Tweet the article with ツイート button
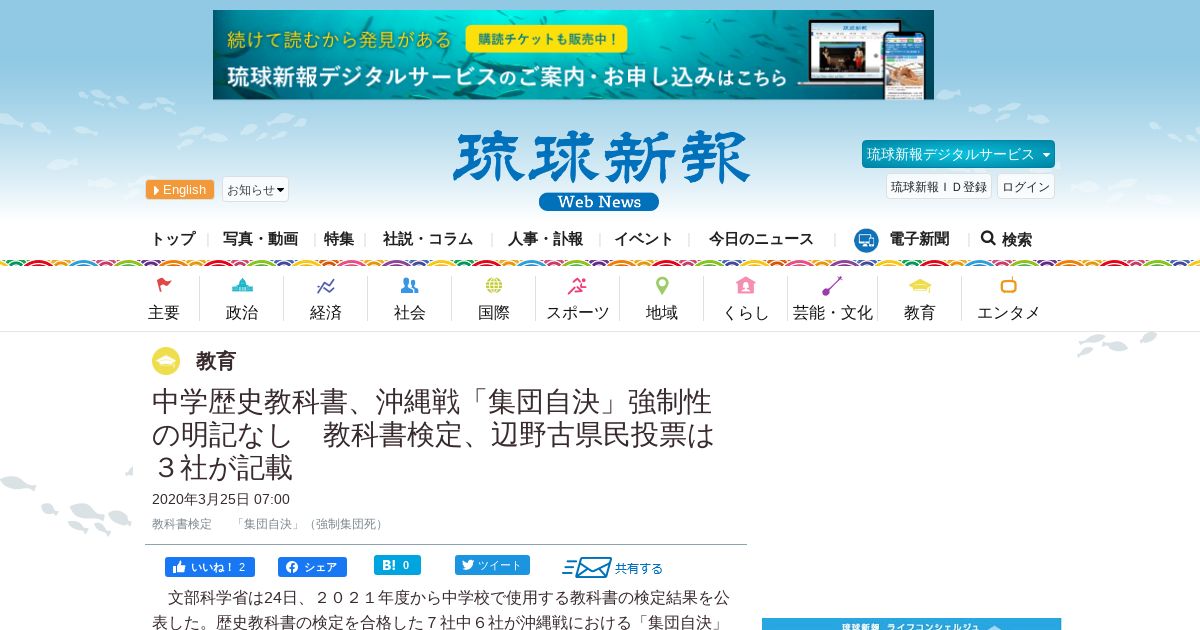Screen dimensions: 1200x630 click(x=492, y=565)
